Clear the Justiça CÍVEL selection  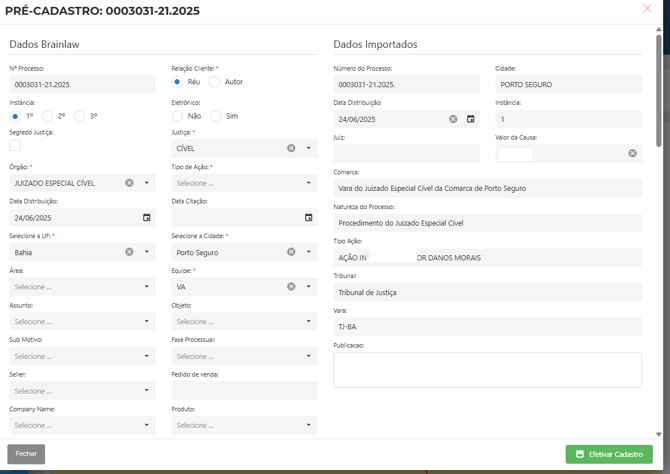click(x=291, y=148)
